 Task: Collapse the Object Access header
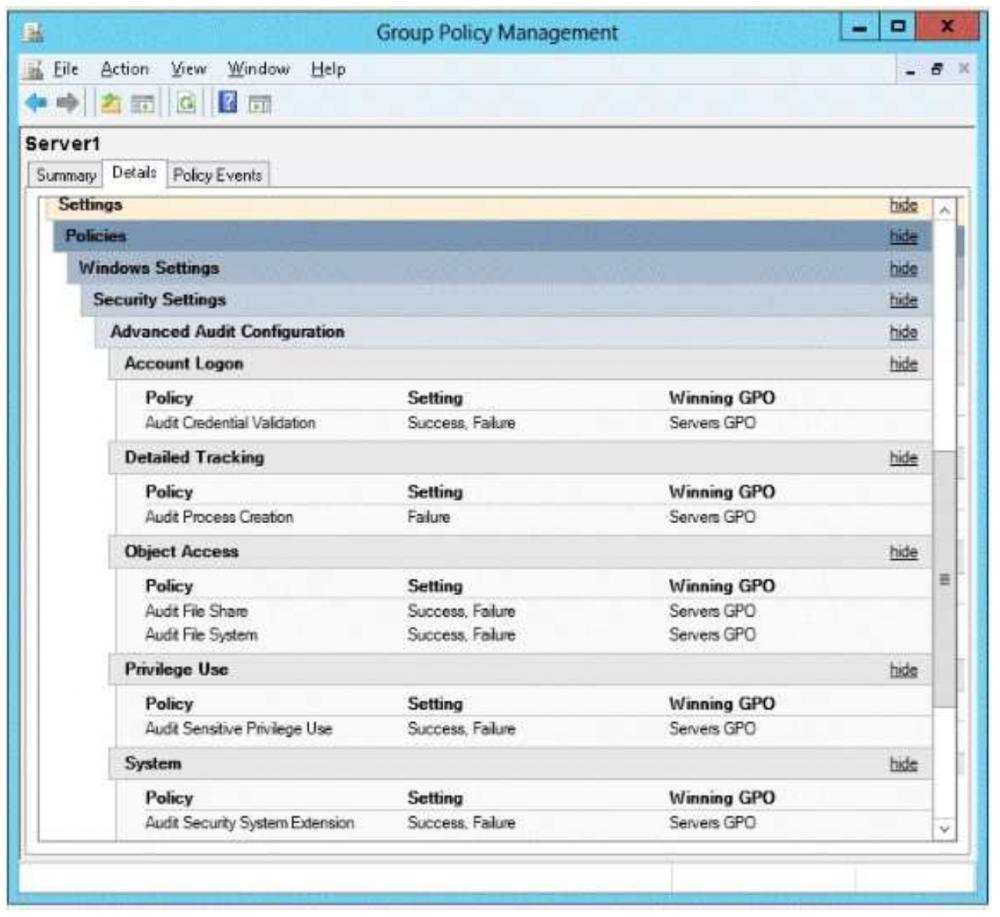coord(520,552)
